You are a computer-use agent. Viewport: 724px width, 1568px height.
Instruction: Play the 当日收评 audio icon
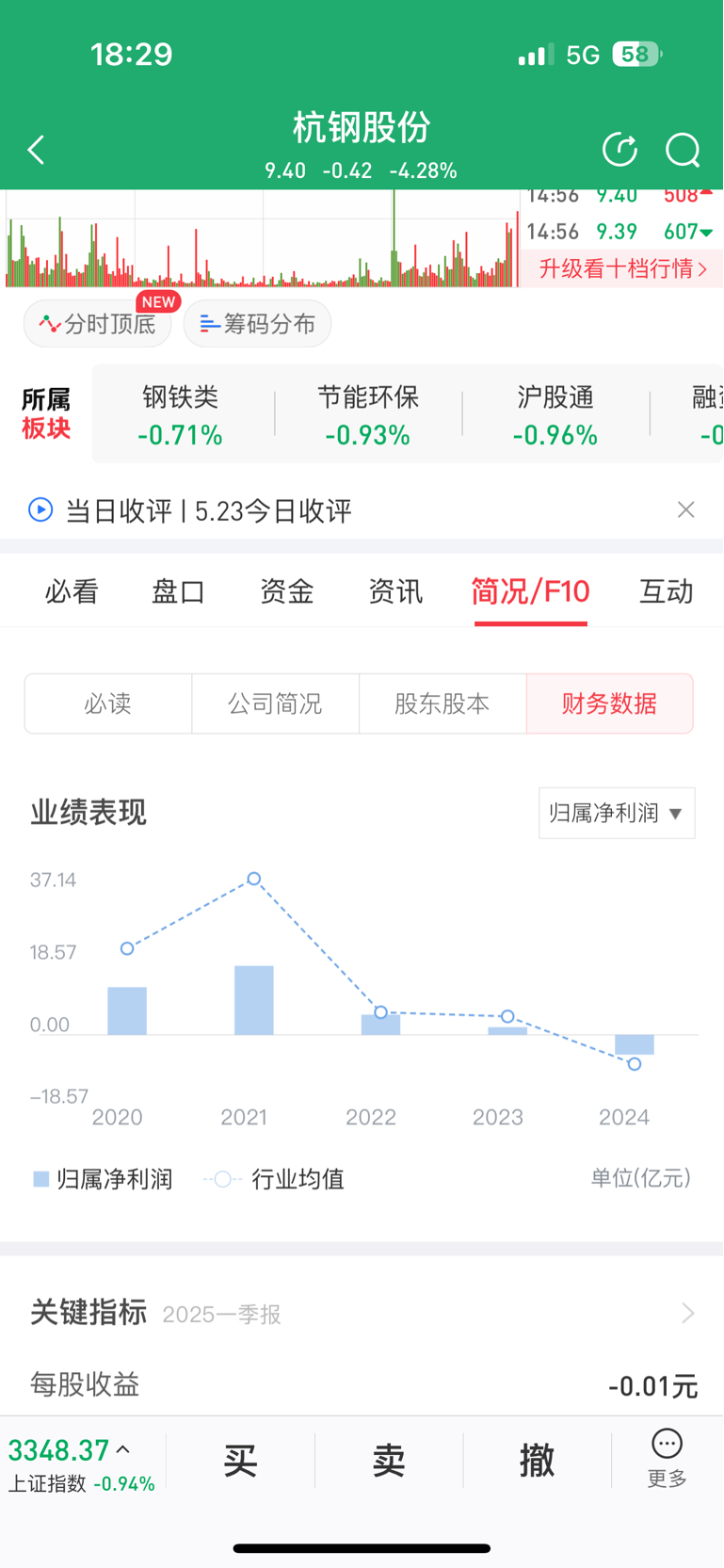(x=40, y=510)
